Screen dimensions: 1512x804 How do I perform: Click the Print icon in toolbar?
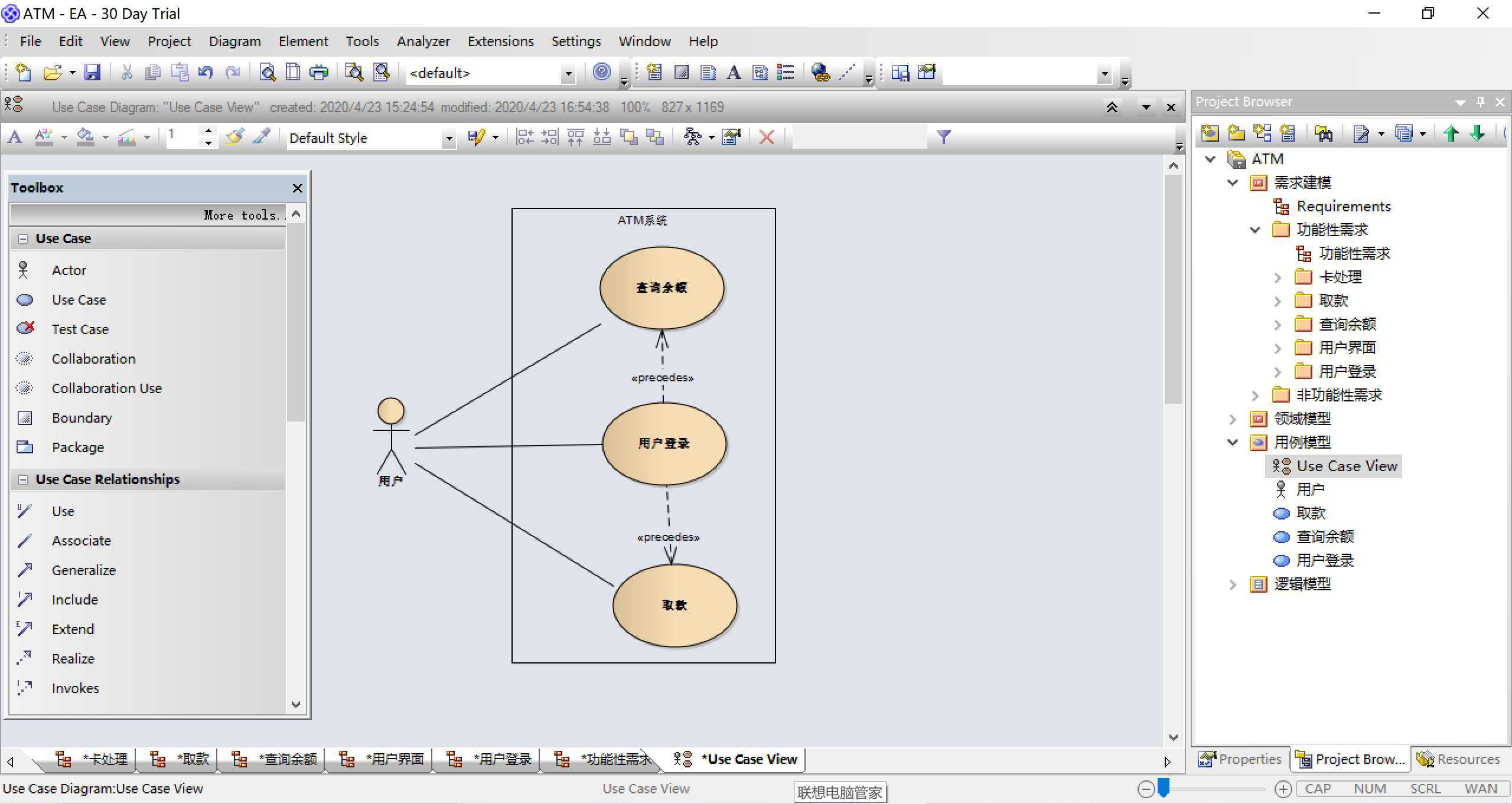click(x=319, y=73)
